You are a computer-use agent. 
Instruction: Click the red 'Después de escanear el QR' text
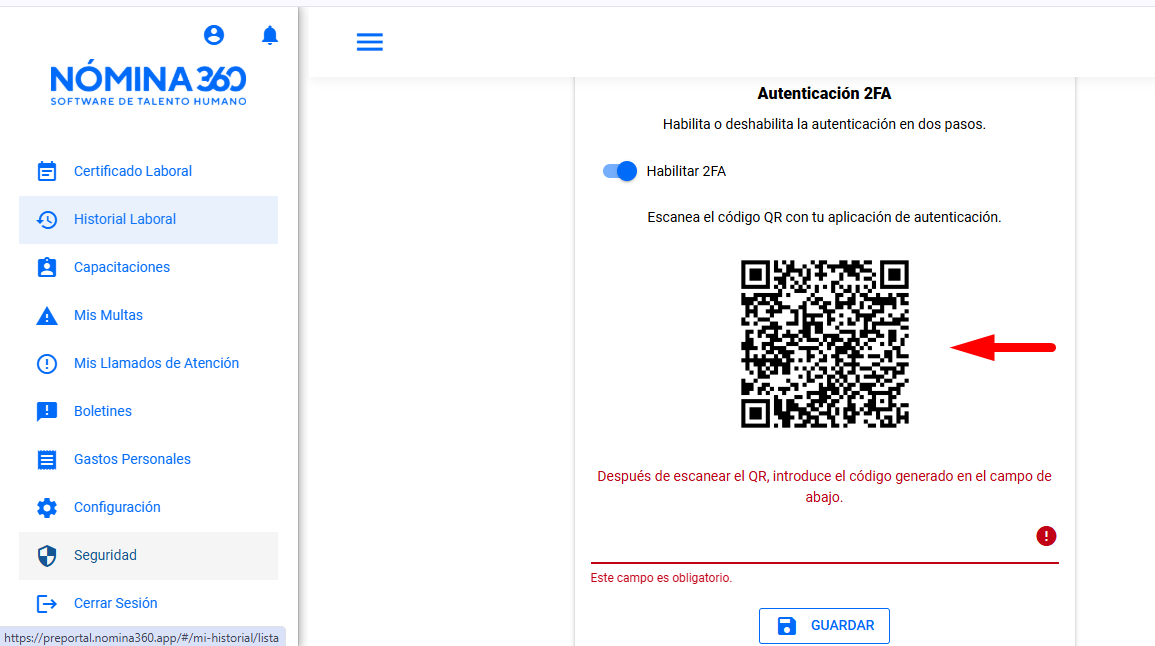click(x=824, y=487)
